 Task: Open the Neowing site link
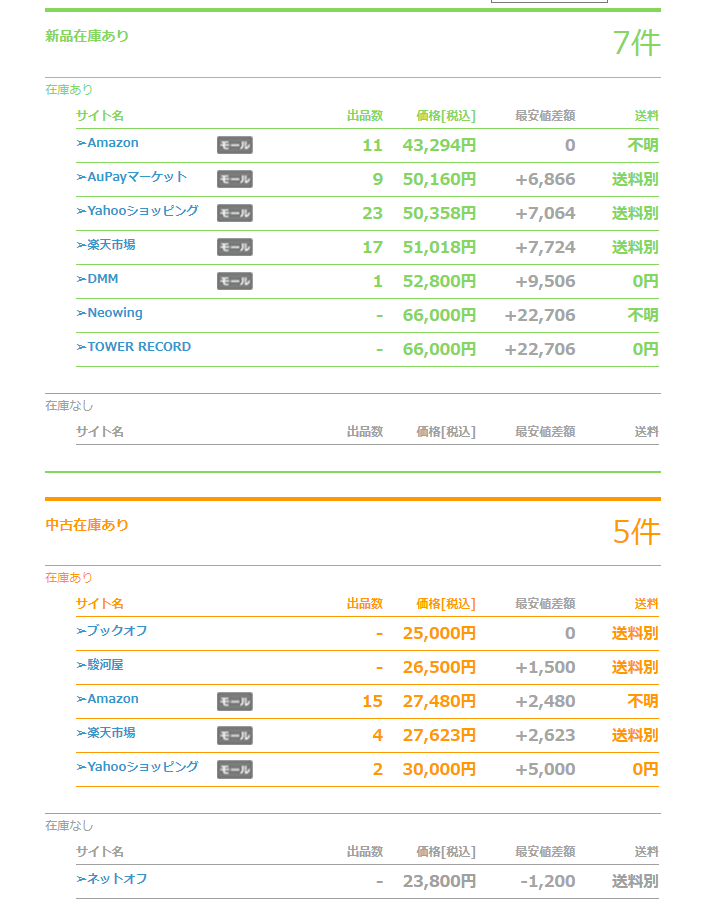pos(110,313)
